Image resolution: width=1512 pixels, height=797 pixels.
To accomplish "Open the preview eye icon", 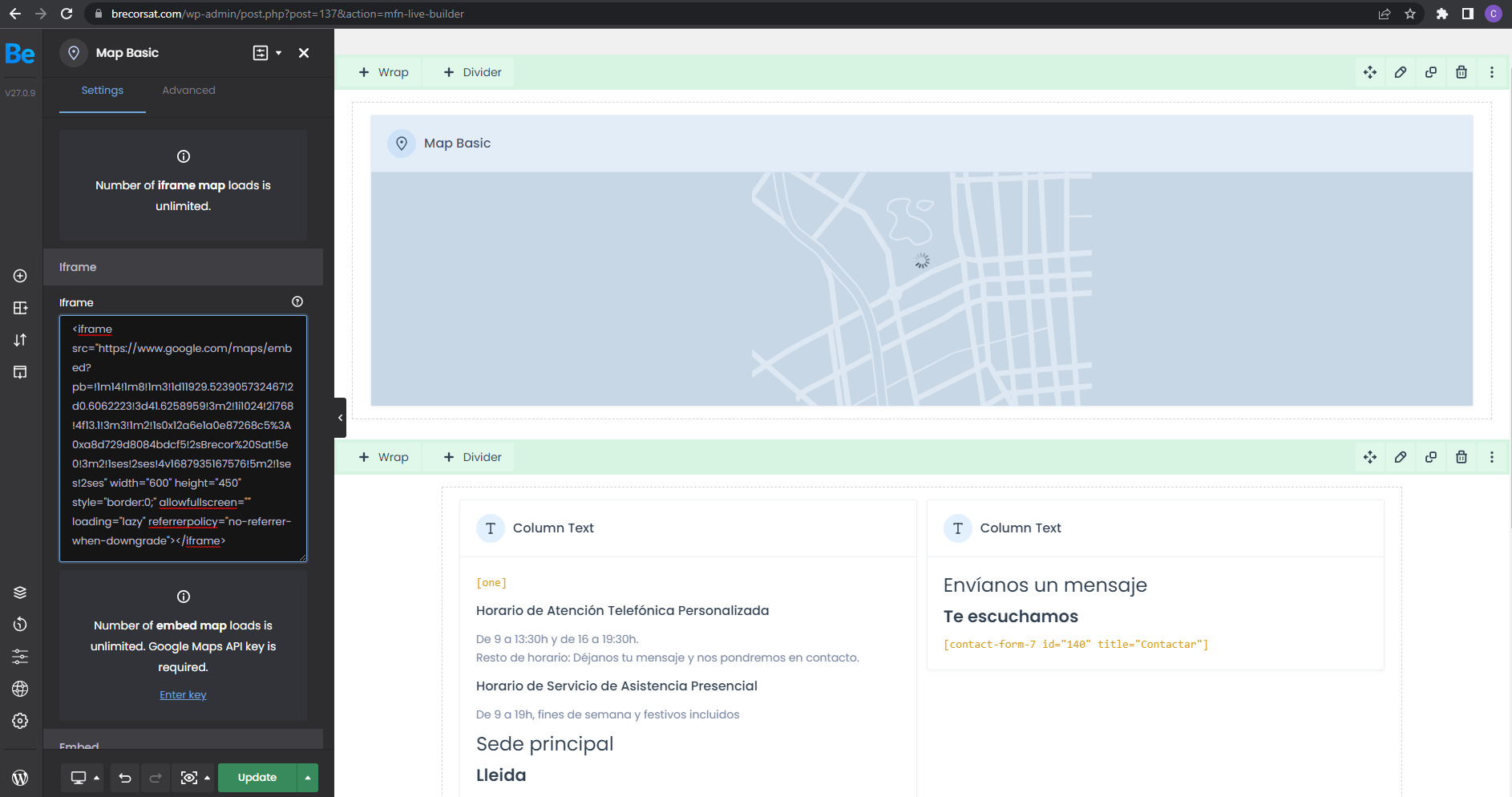I will click(x=189, y=778).
